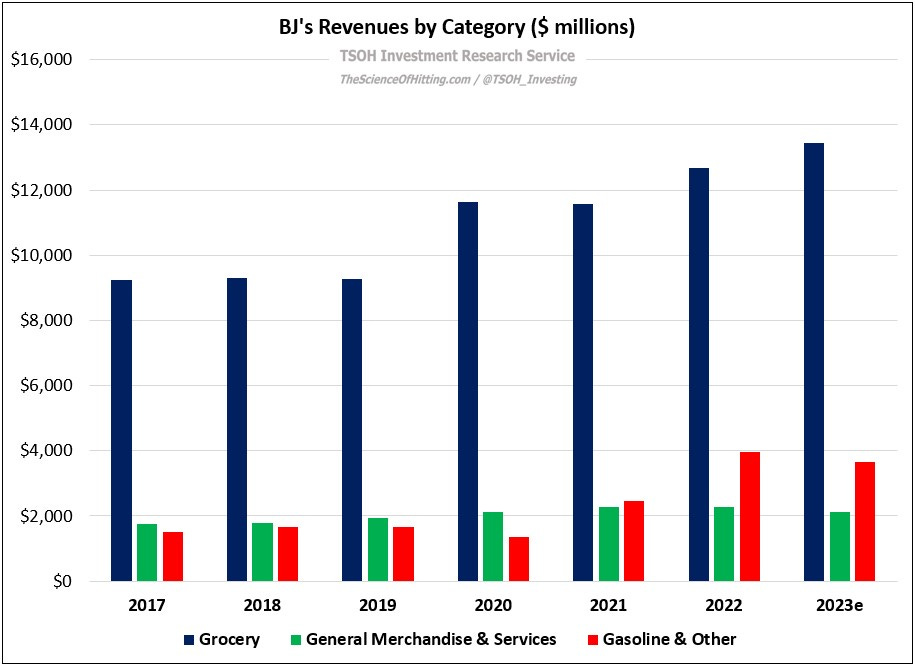Click the $12,000 y-axis value
The width and height of the screenshot is (915, 666).
[x=41, y=190]
